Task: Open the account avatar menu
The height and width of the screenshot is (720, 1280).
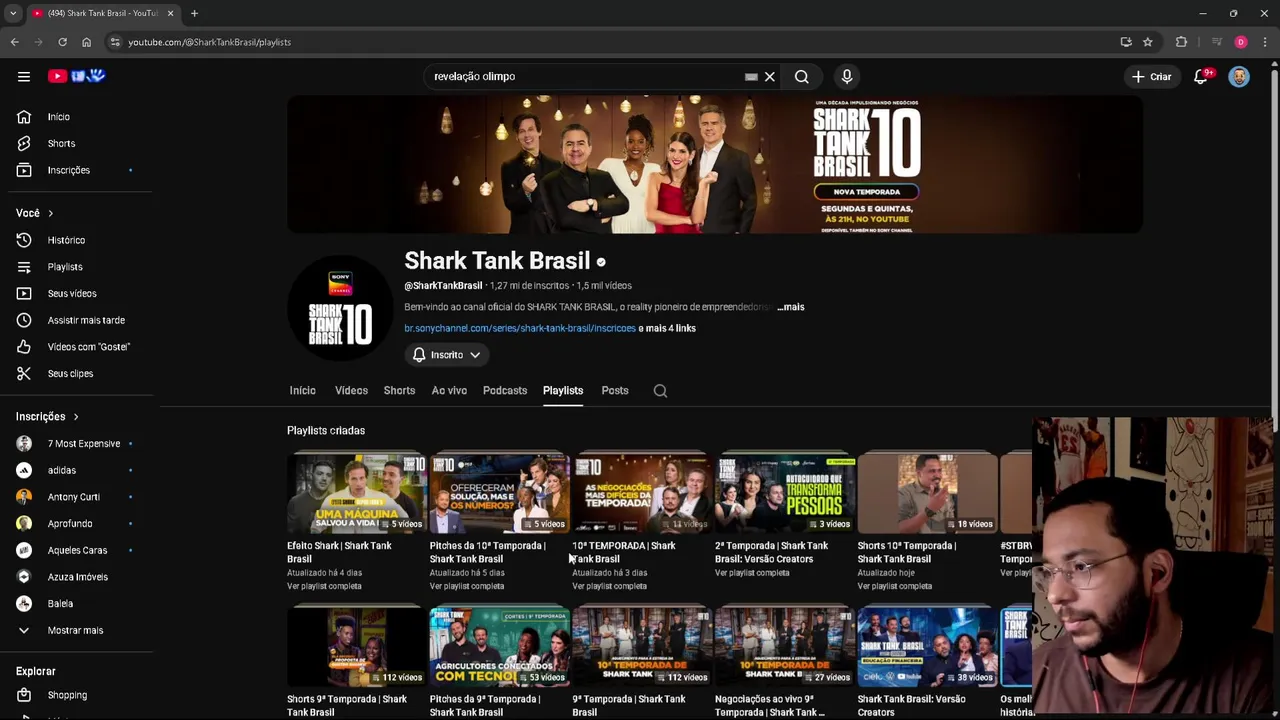Action: click(1239, 76)
